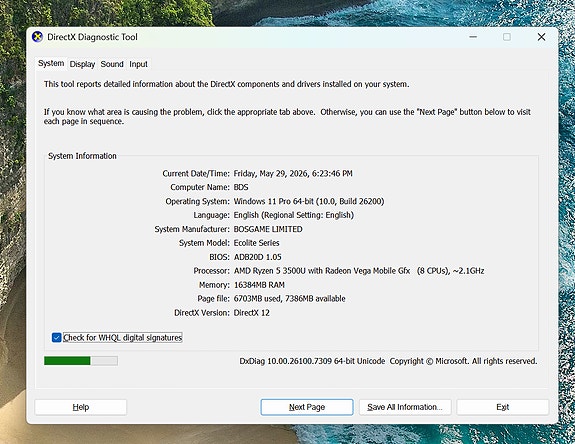Viewport: 575px width, 444px height.
Task: Click the Computer Name label
Action: pyautogui.click(x=200, y=187)
